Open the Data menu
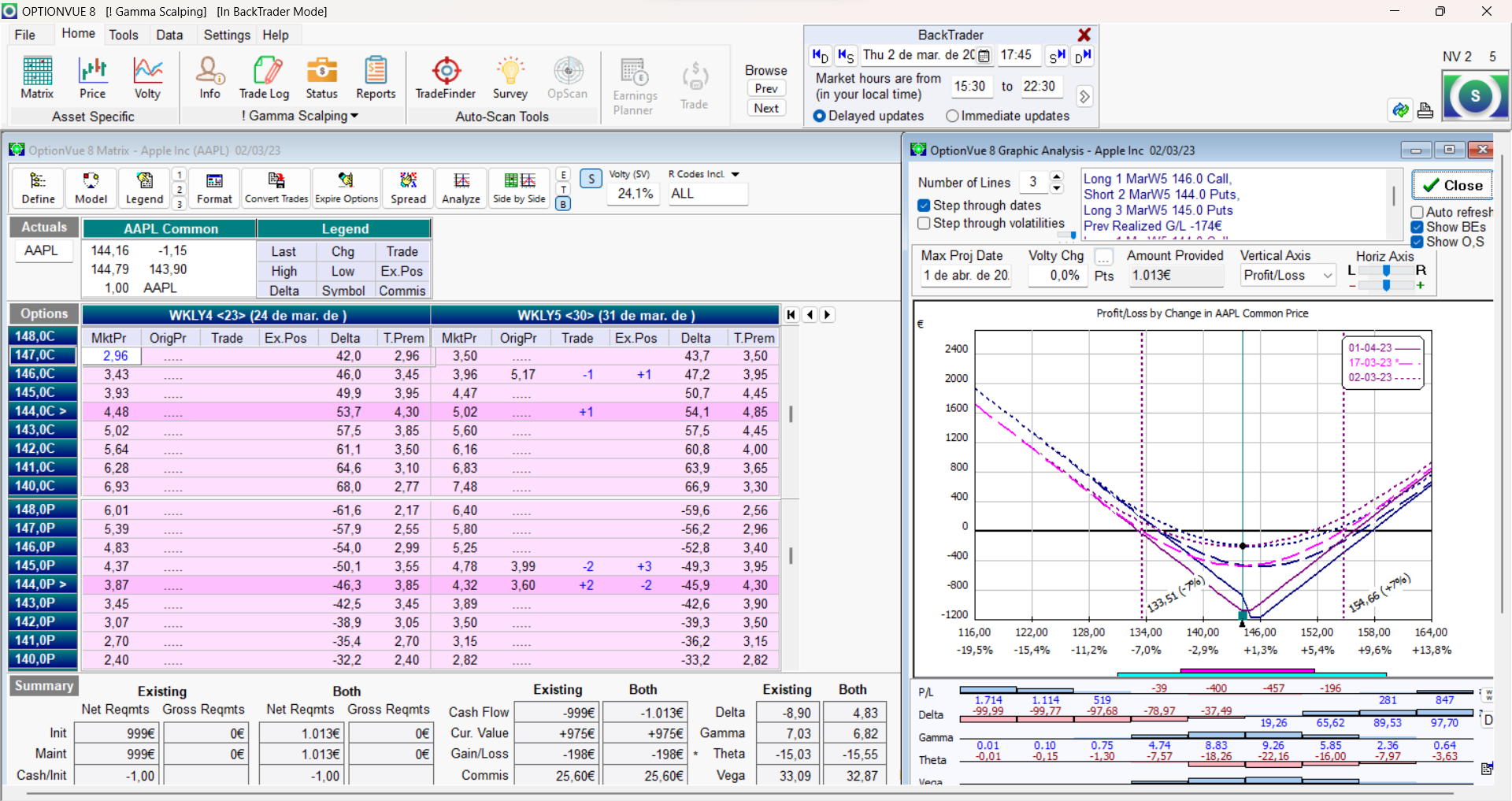Screen dimensions: 1512x801 (169, 35)
